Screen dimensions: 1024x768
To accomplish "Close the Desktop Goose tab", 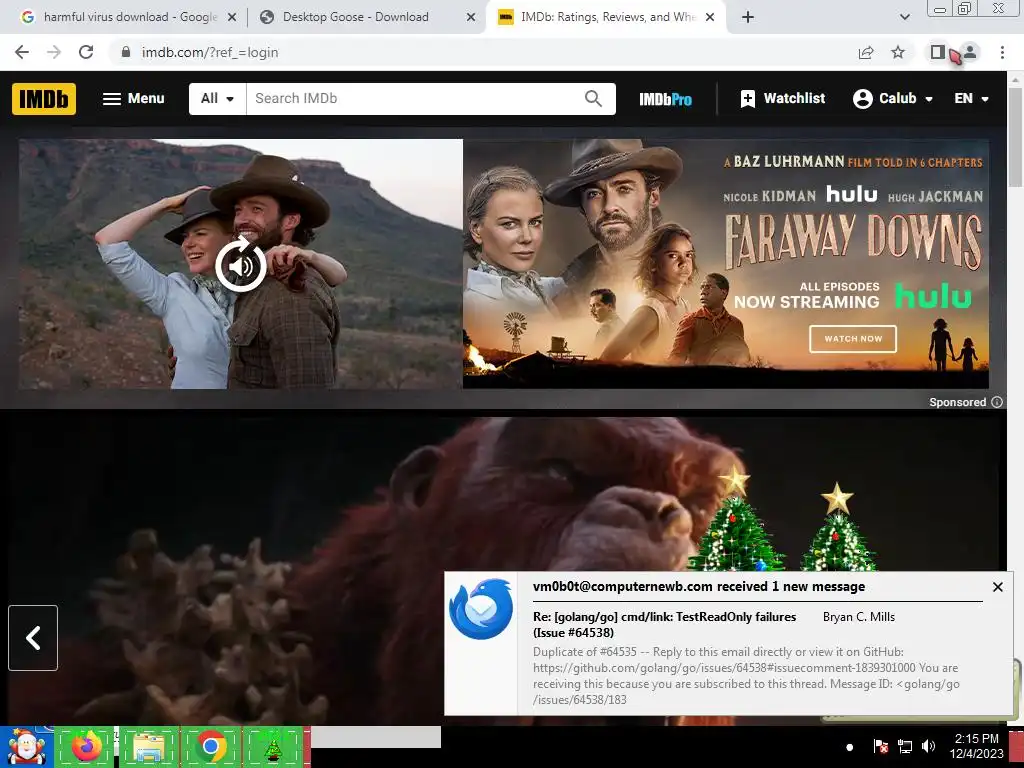I will pos(471,18).
